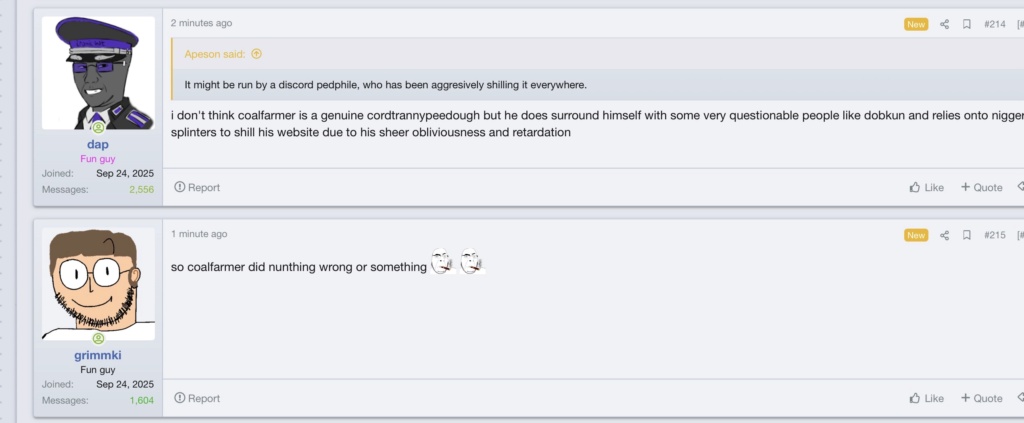Click the Report button under dap's post
This screenshot has height=423, width=1024.
pyautogui.click(x=197, y=187)
